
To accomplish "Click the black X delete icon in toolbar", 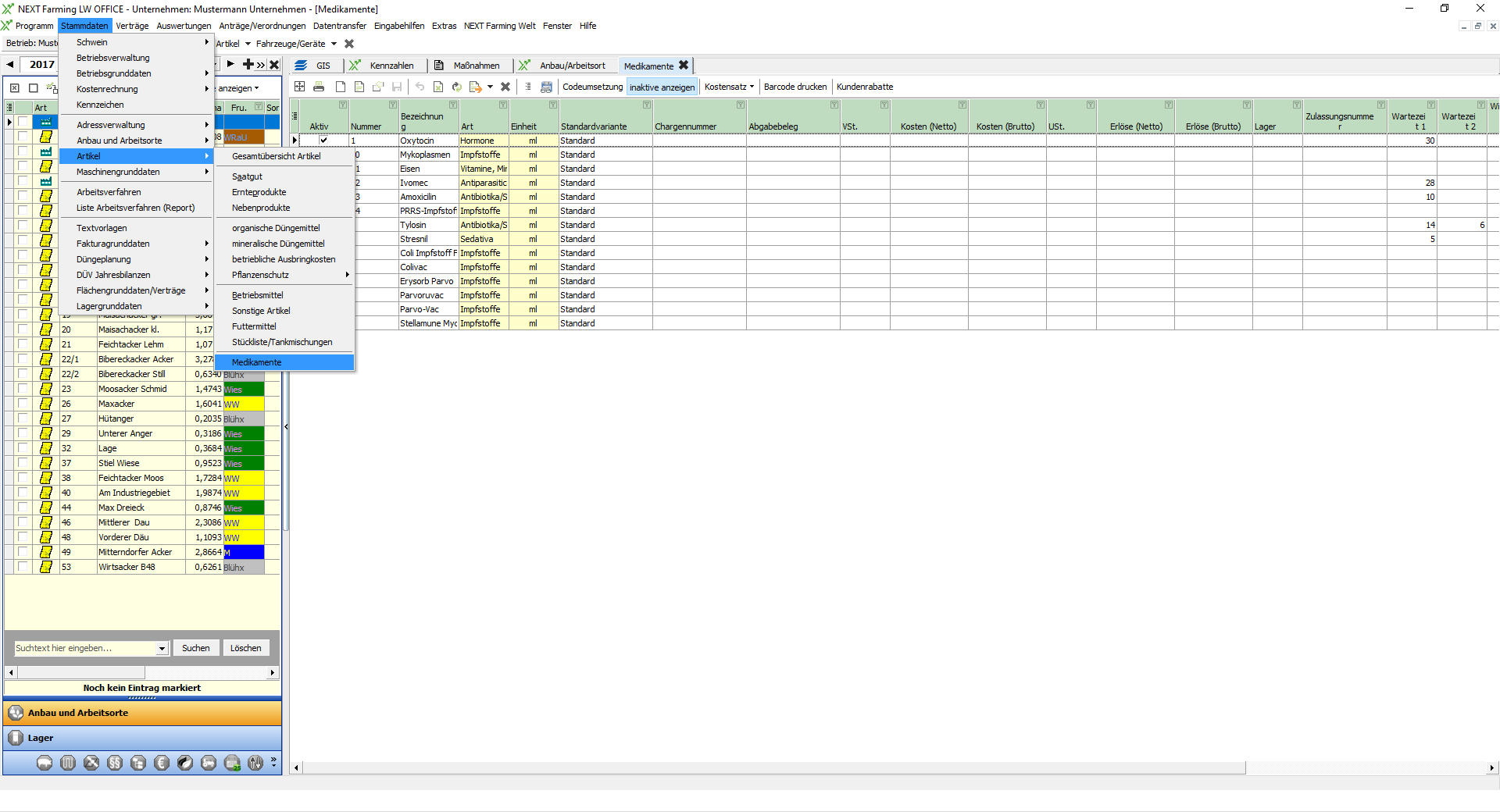I will coord(505,87).
